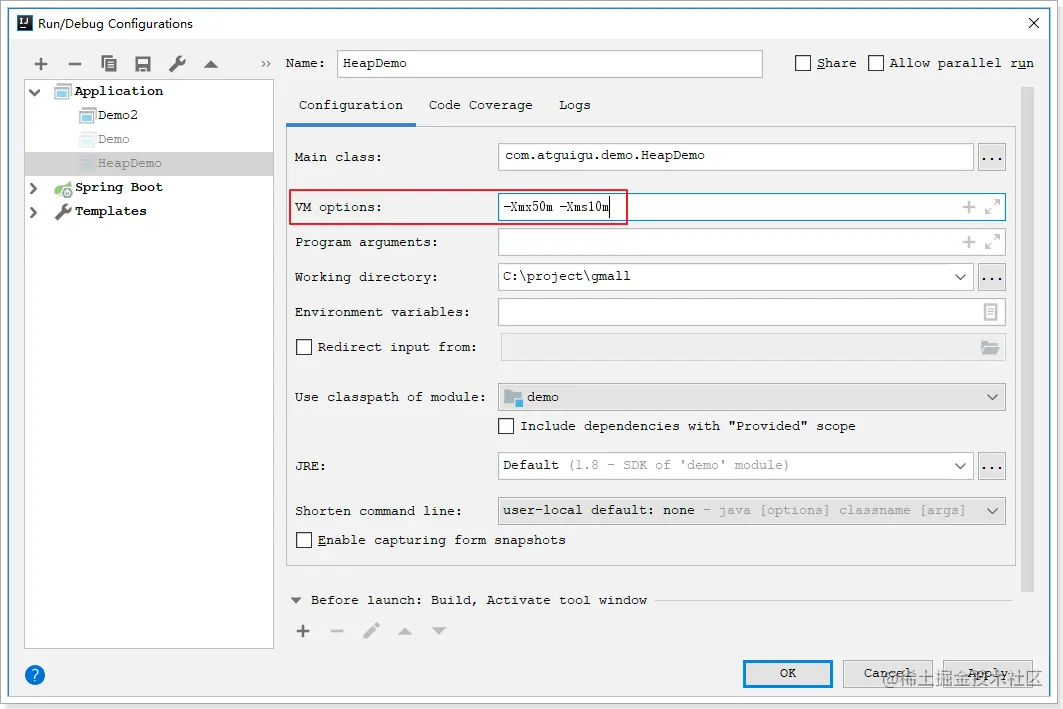
Task: Save the configuration with the floppy disk icon
Action: coord(142,64)
